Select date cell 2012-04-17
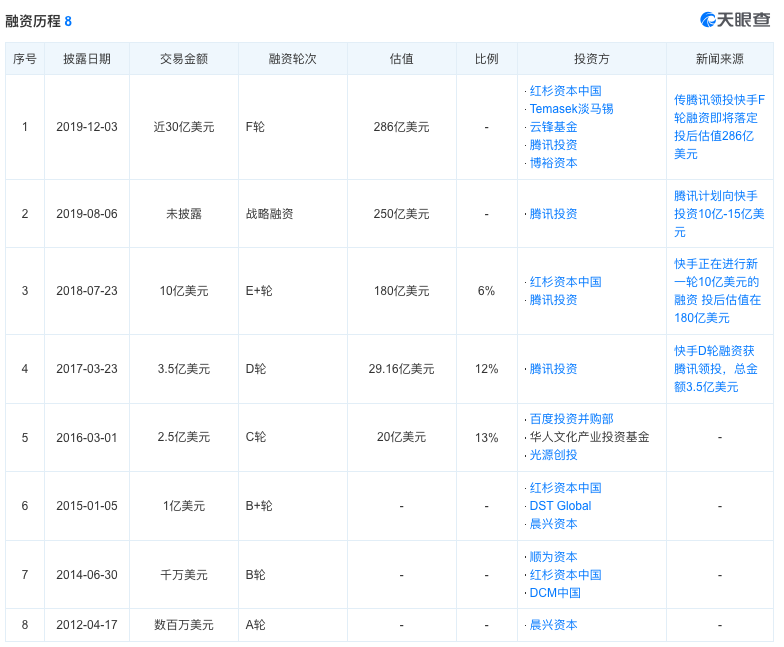 coord(87,625)
